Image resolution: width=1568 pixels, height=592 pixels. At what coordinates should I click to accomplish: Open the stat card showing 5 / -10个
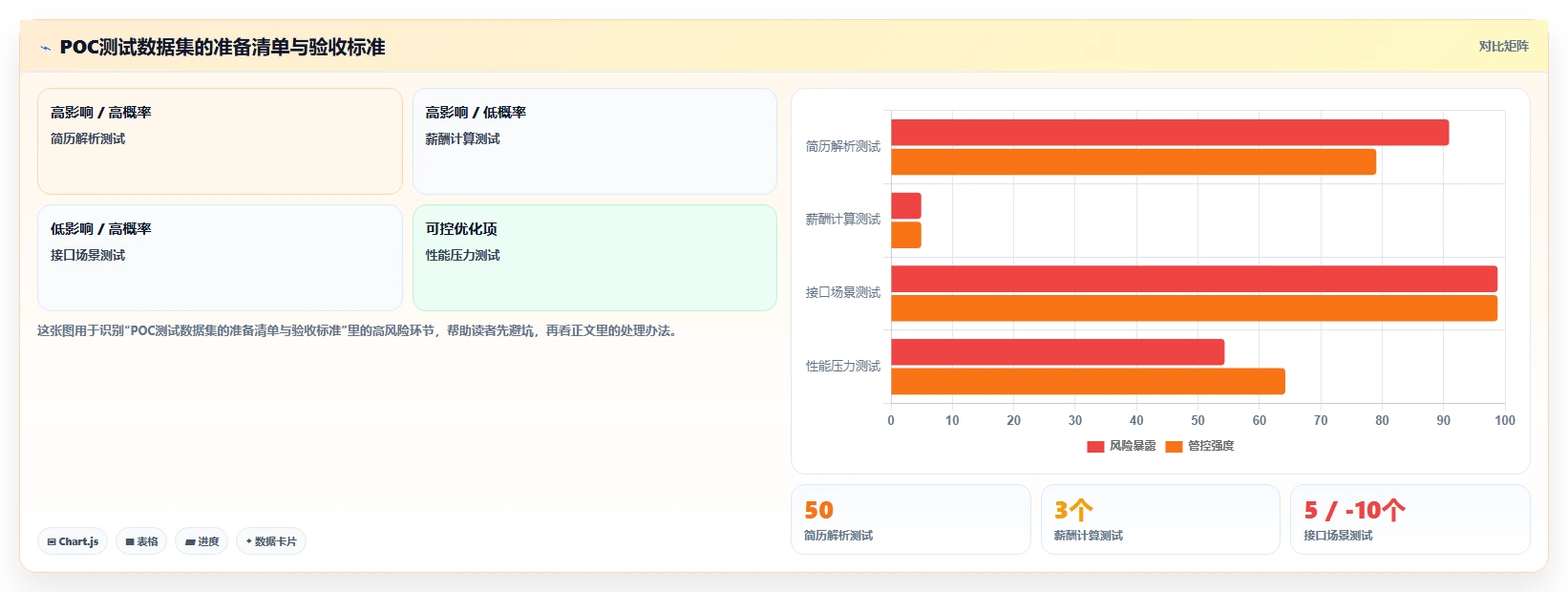click(x=1410, y=519)
